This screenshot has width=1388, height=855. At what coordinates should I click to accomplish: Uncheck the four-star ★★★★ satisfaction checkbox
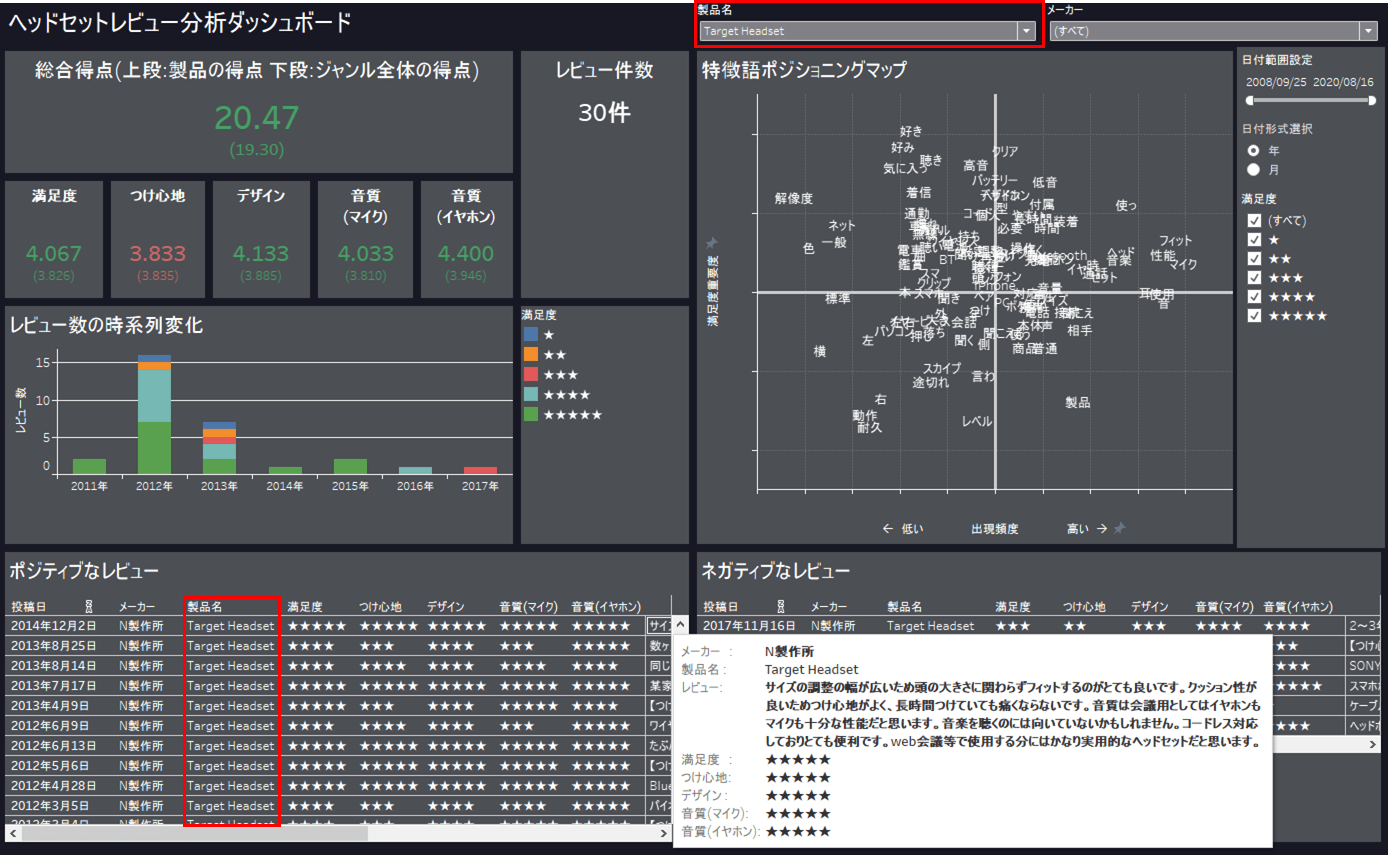click(x=1254, y=297)
